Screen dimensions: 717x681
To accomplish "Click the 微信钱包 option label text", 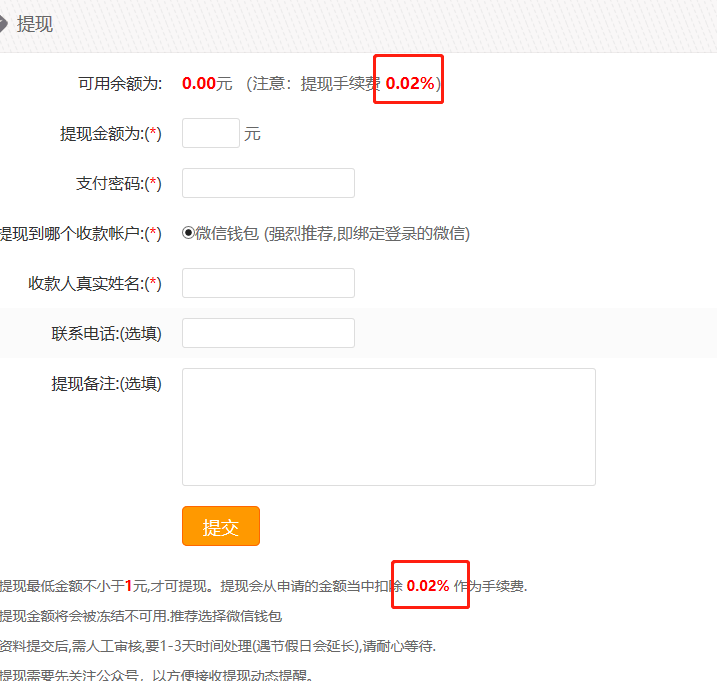I will (227, 233).
